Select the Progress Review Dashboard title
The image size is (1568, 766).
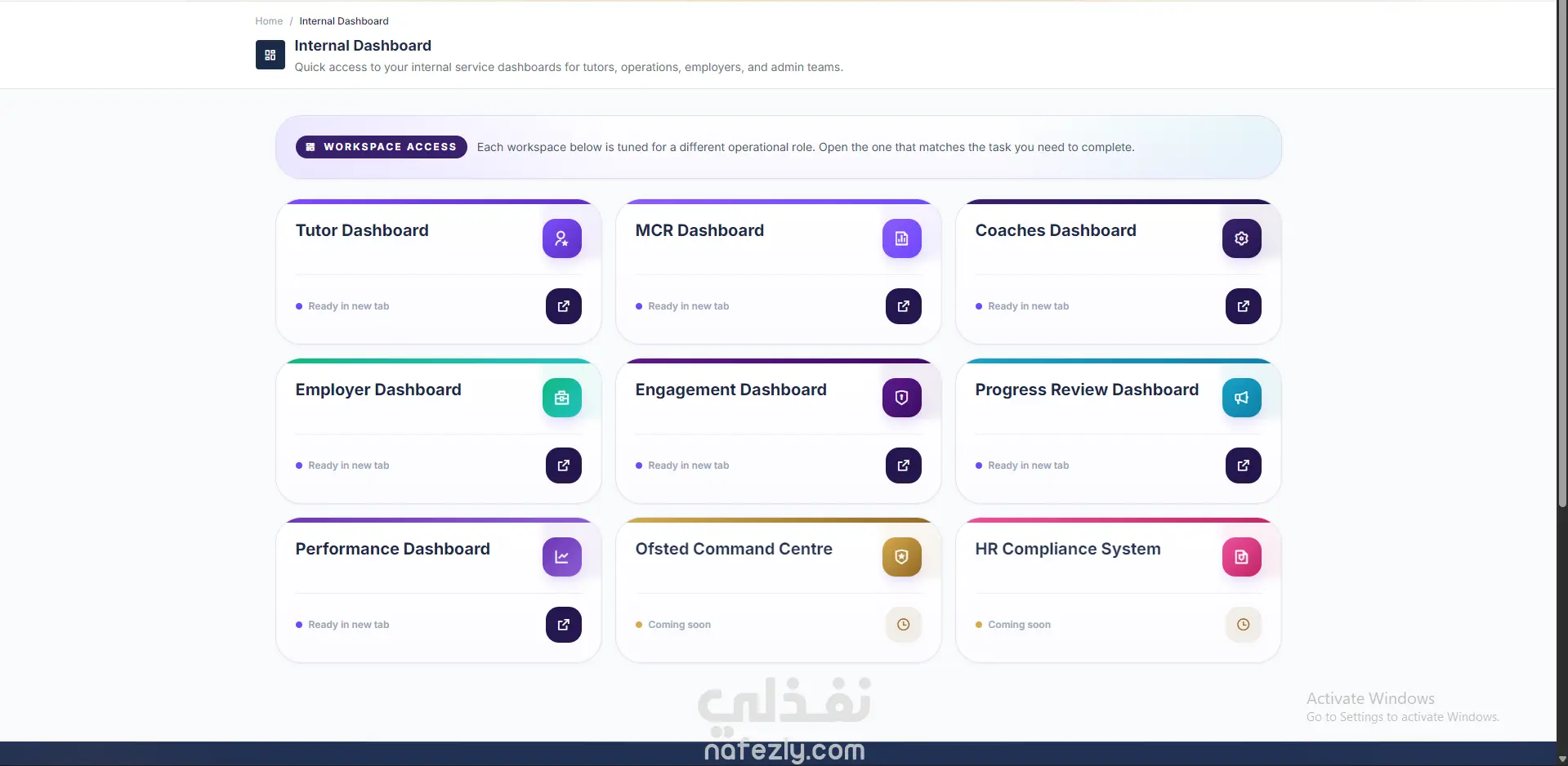coord(1087,390)
